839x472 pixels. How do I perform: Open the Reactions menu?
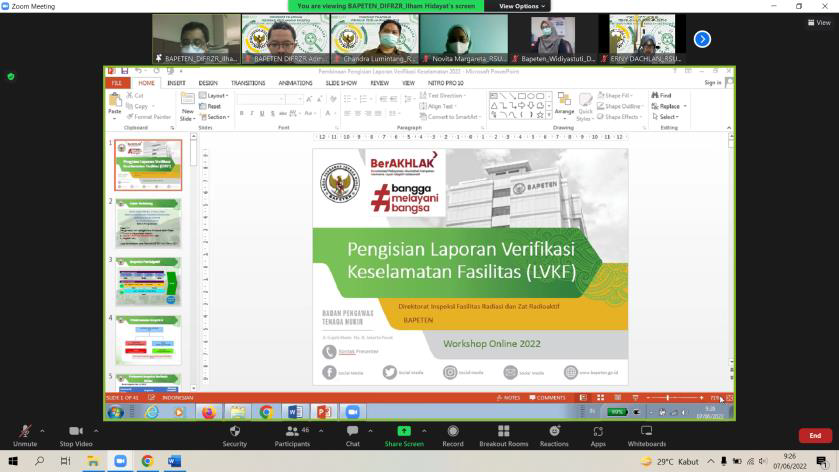(x=554, y=432)
